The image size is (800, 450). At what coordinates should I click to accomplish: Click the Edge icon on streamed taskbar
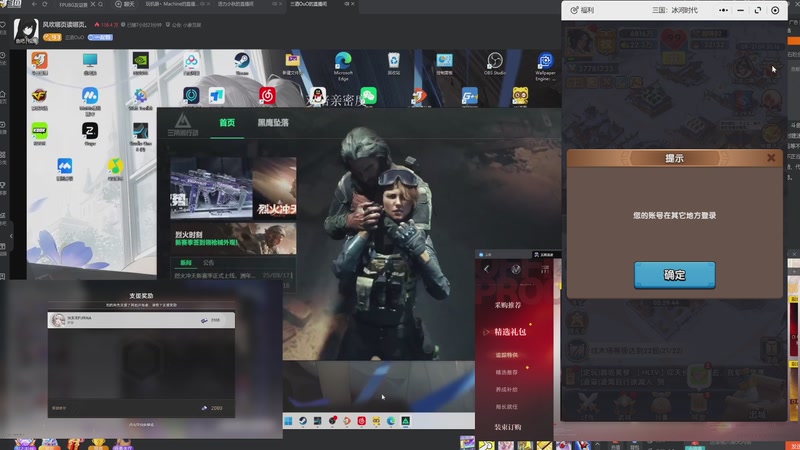[x=391, y=421]
